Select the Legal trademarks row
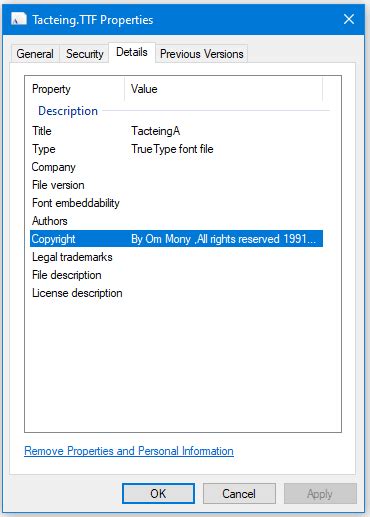The image size is (370, 517). click(x=177, y=257)
